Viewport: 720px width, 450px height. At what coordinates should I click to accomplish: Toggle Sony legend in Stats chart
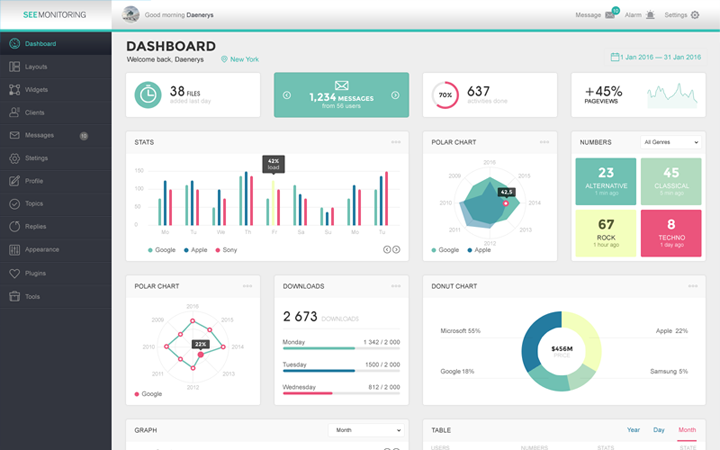[x=226, y=250]
